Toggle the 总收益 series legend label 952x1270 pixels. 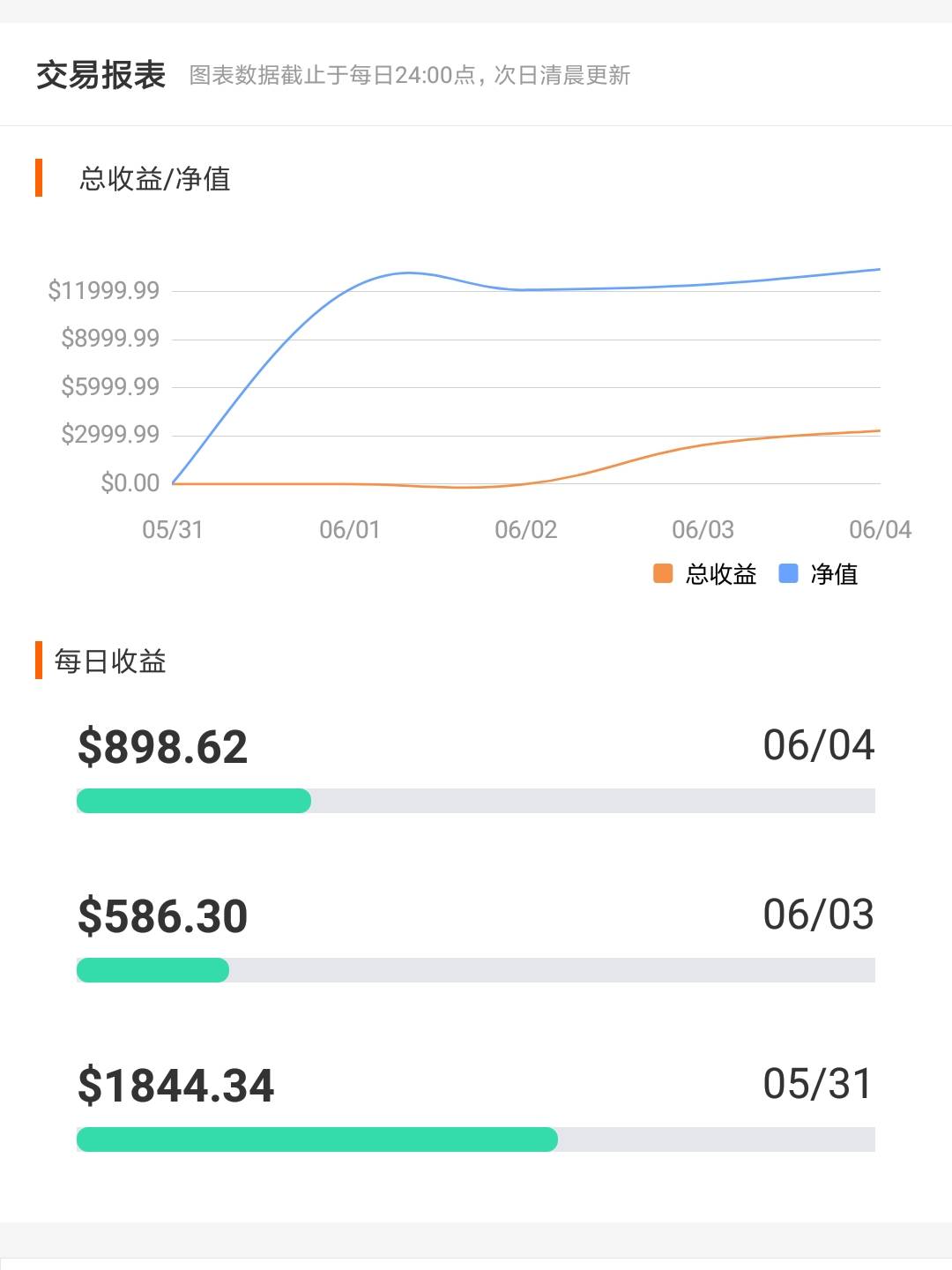721,575
